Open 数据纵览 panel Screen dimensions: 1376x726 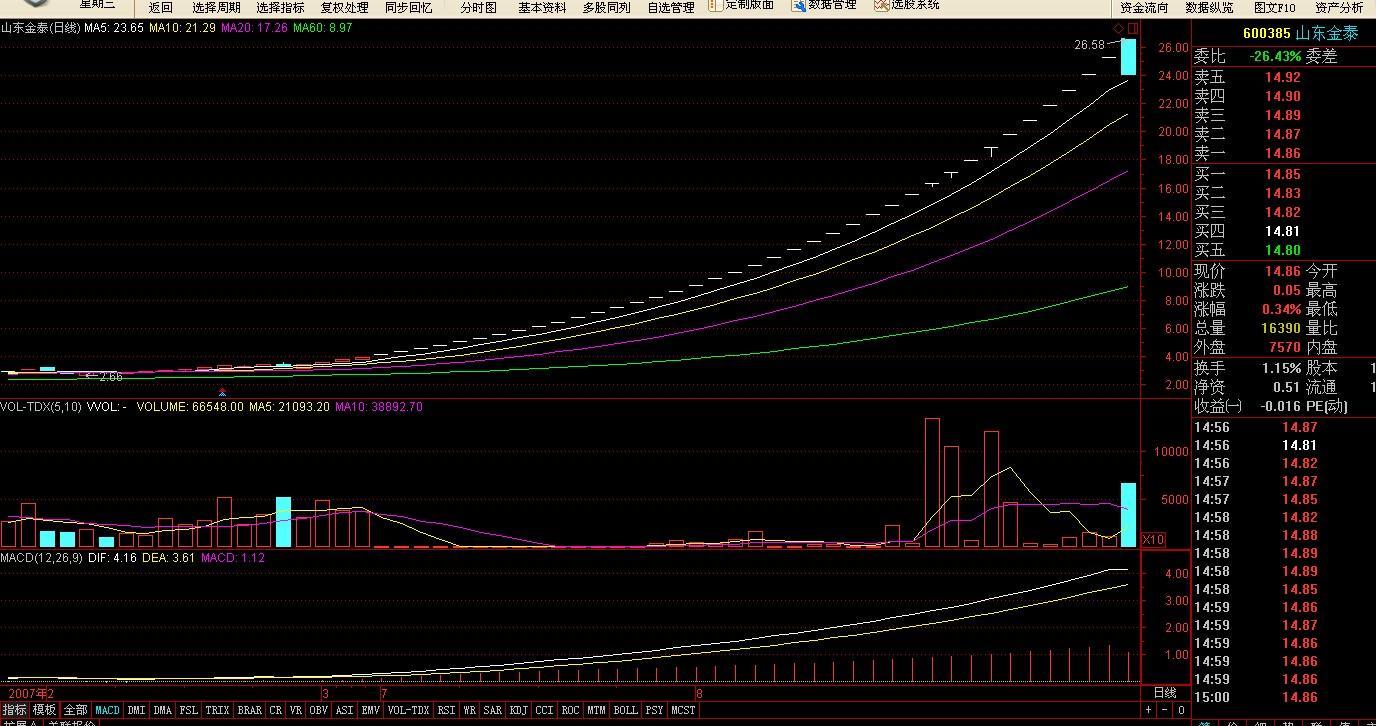click(x=1209, y=7)
